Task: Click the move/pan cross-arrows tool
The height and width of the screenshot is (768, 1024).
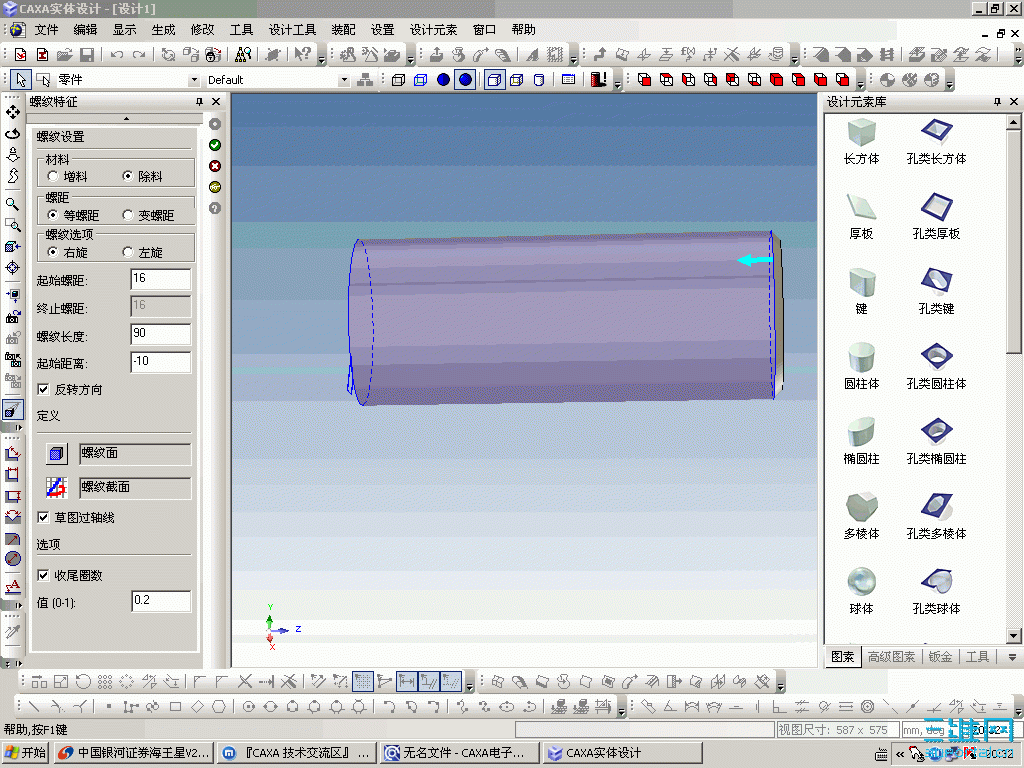Action: click(12, 112)
